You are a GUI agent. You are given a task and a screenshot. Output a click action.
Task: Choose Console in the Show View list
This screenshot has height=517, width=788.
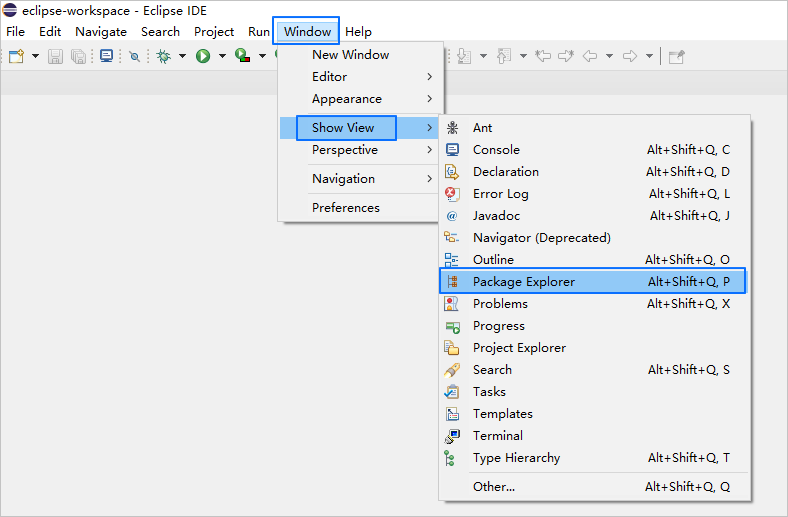pos(496,150)
